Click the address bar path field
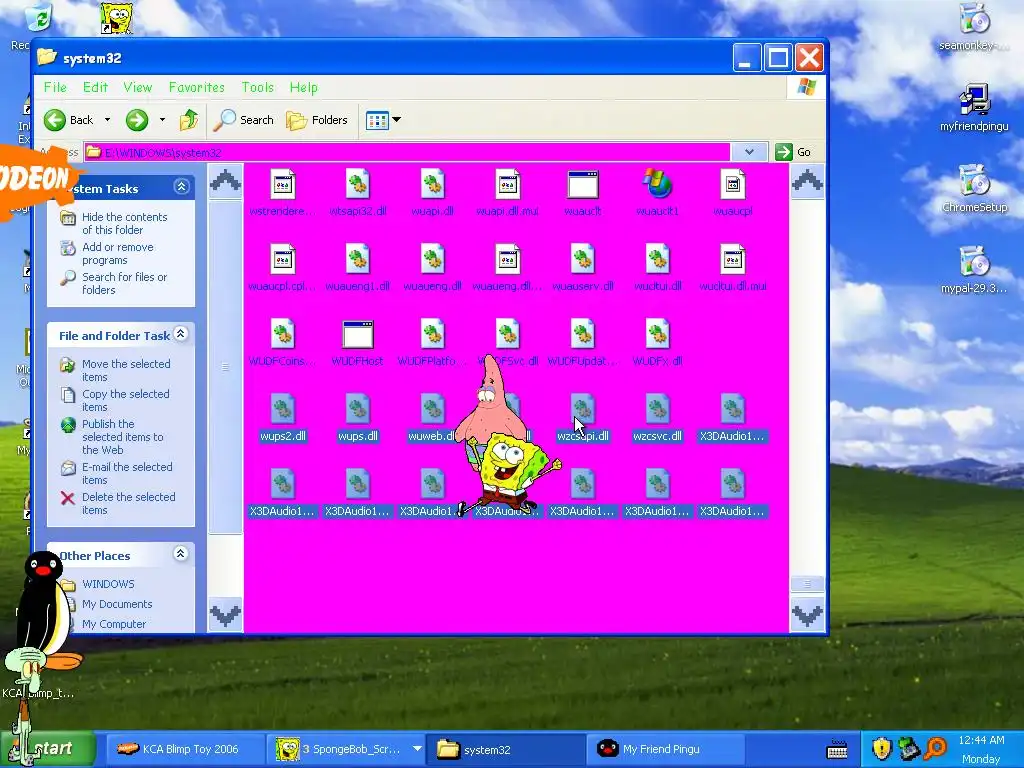1024x768 pixels. [x=408, y=152]
